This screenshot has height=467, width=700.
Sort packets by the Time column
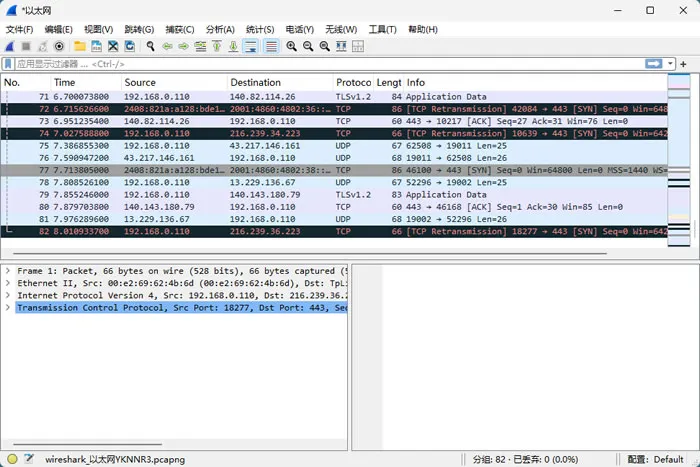click(86, 83)
